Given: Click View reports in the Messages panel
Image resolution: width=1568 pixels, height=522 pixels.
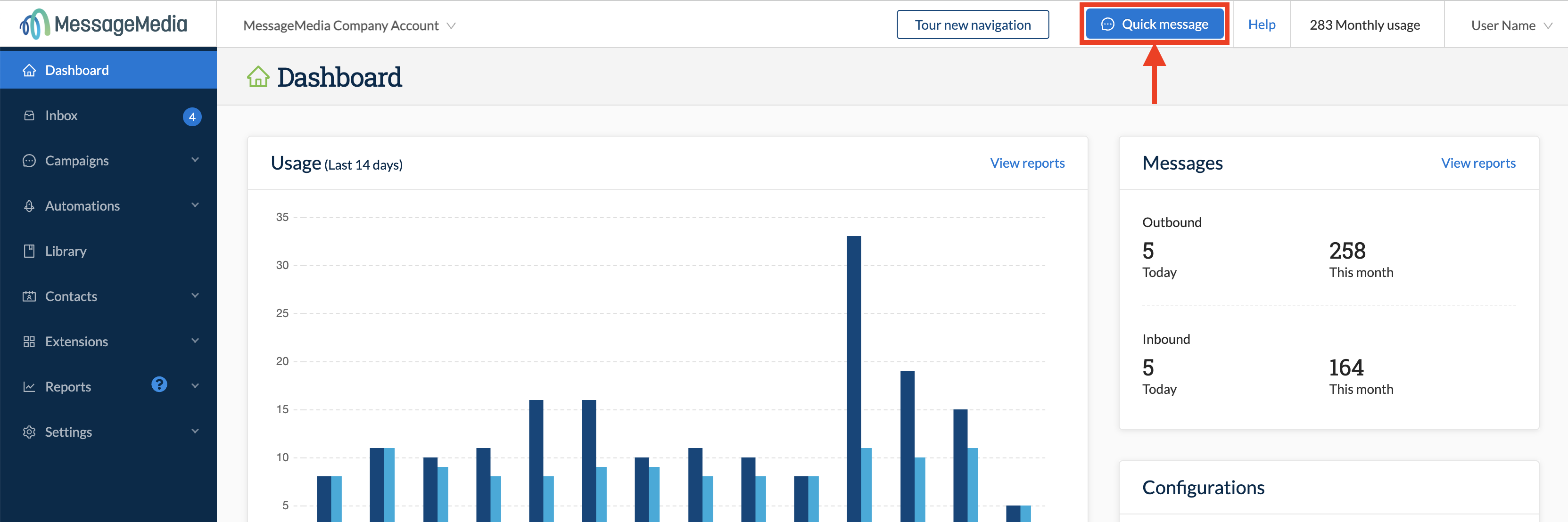Looking at the screenshot, I should (x=1478, y=163).
